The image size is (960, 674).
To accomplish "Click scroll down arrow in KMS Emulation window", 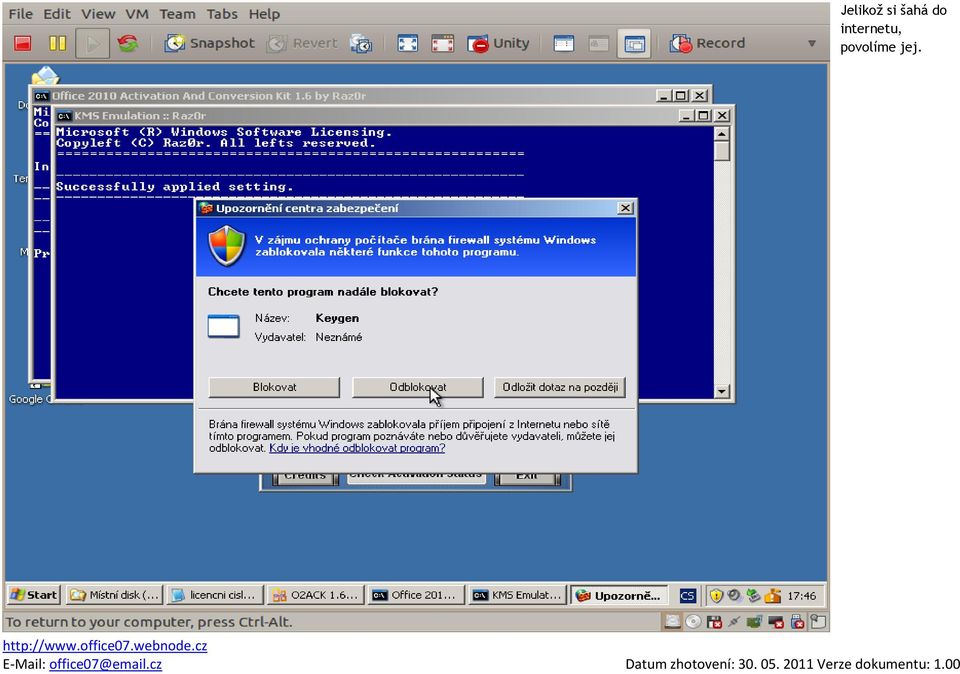I will pyautogui.click(x=722, y=391).
